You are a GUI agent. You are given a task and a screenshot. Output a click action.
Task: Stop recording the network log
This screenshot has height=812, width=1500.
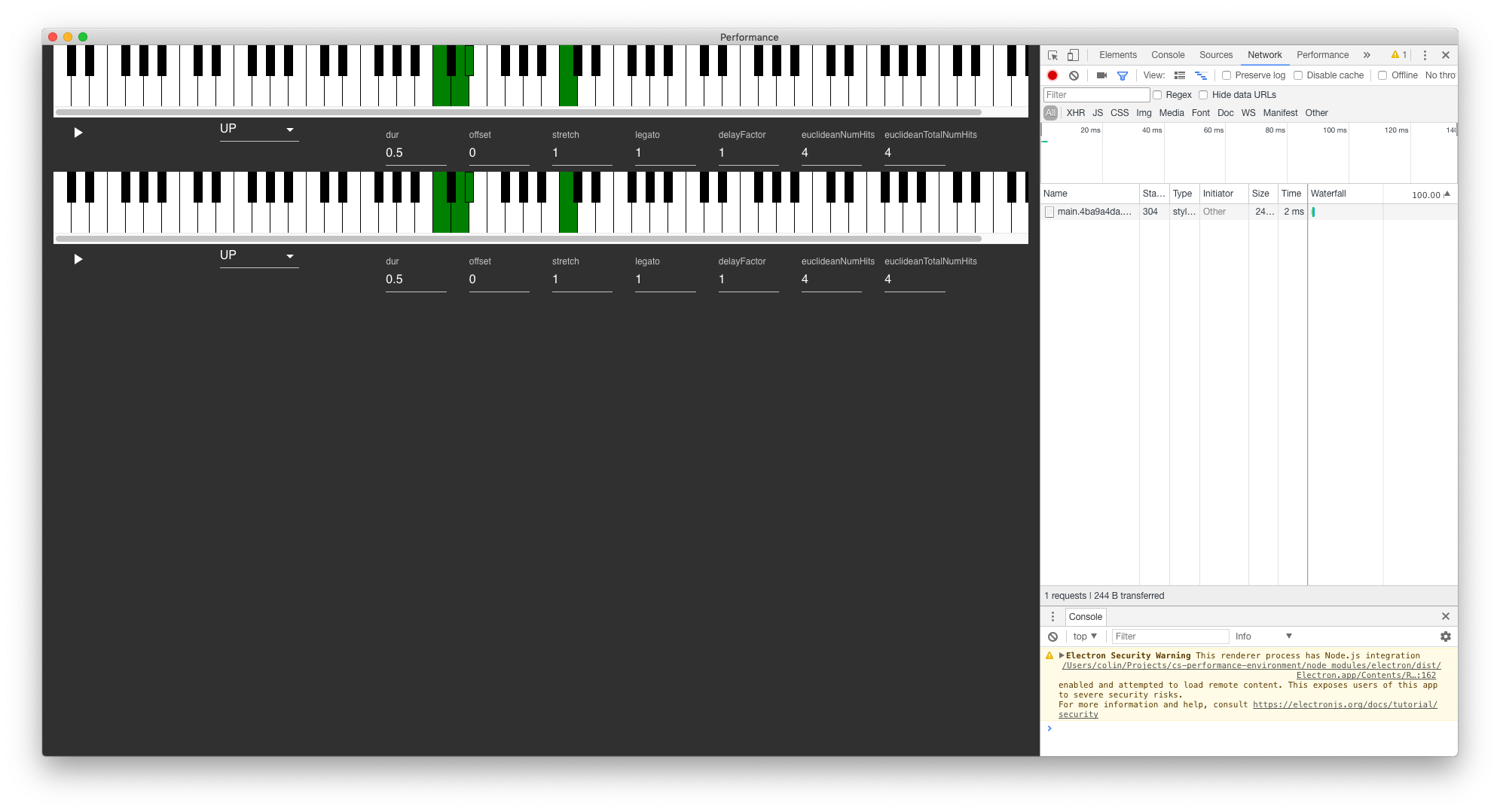pyautogui.click(x=1052, y=75)
